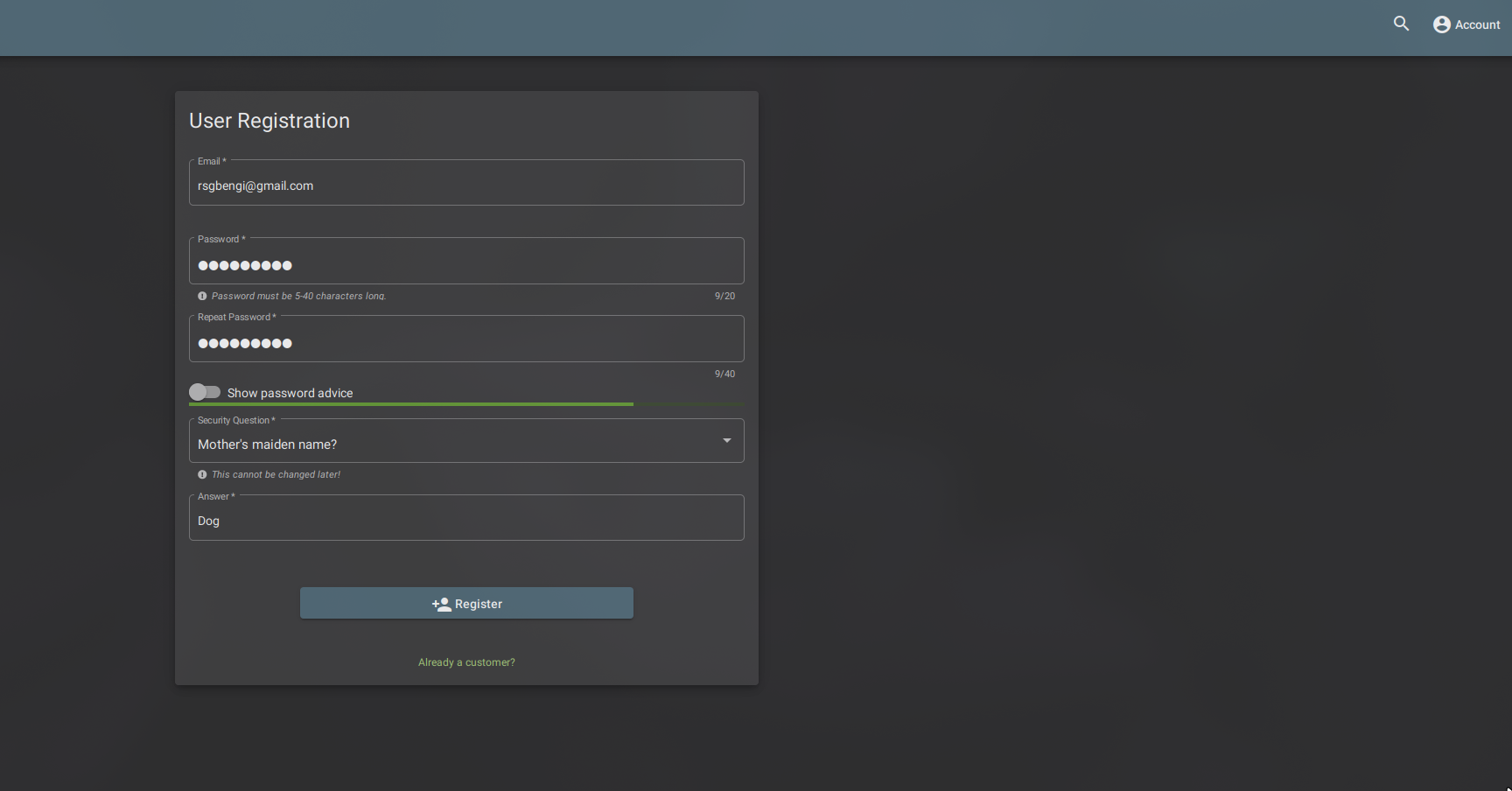Click the add-person icon on Register button

coord(441,604)
